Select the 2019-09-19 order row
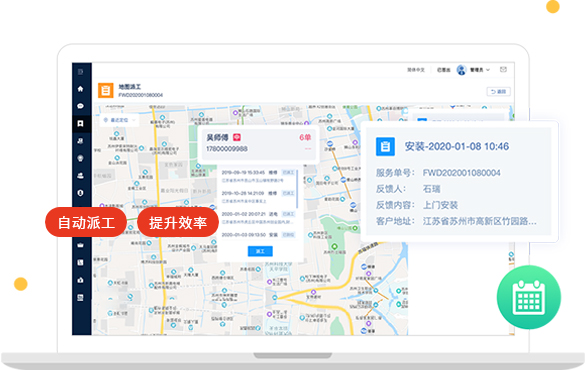The image size is (585, 370). 258,176
